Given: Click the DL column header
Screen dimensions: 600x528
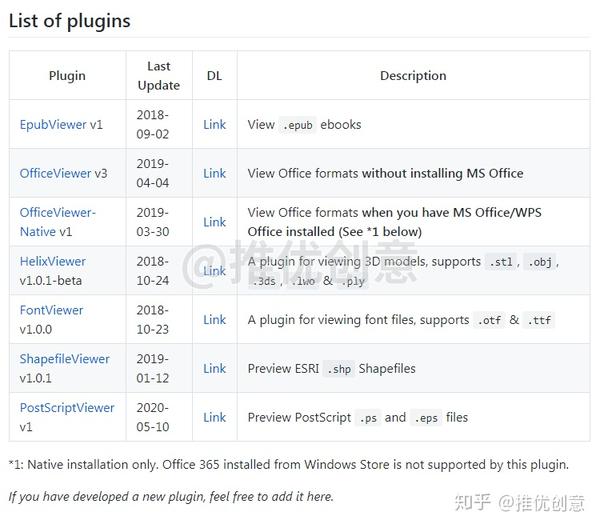Looking at the screenshot, I should coord(214,76).
